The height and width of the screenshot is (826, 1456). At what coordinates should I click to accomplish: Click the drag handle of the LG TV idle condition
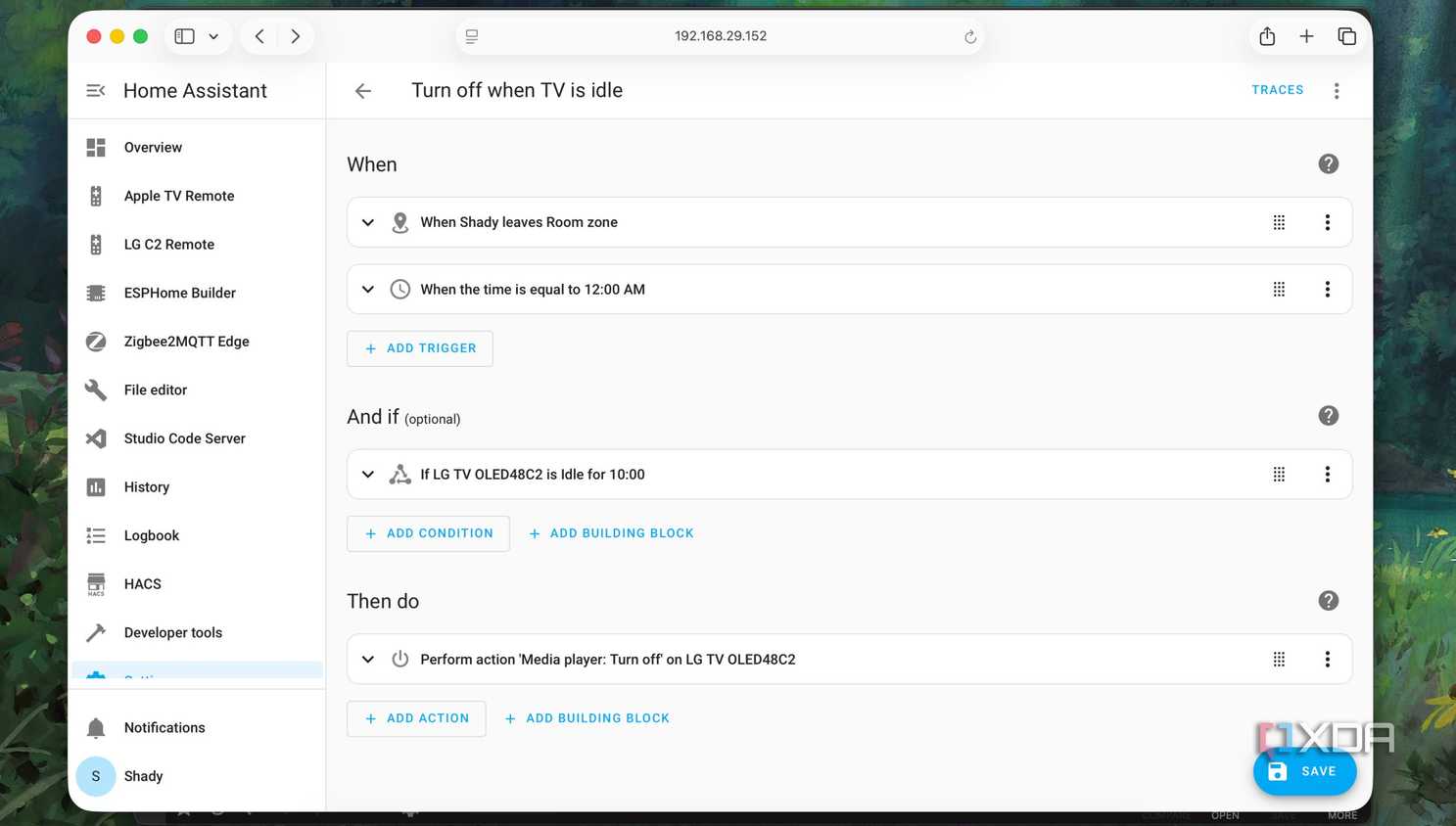1279,475
